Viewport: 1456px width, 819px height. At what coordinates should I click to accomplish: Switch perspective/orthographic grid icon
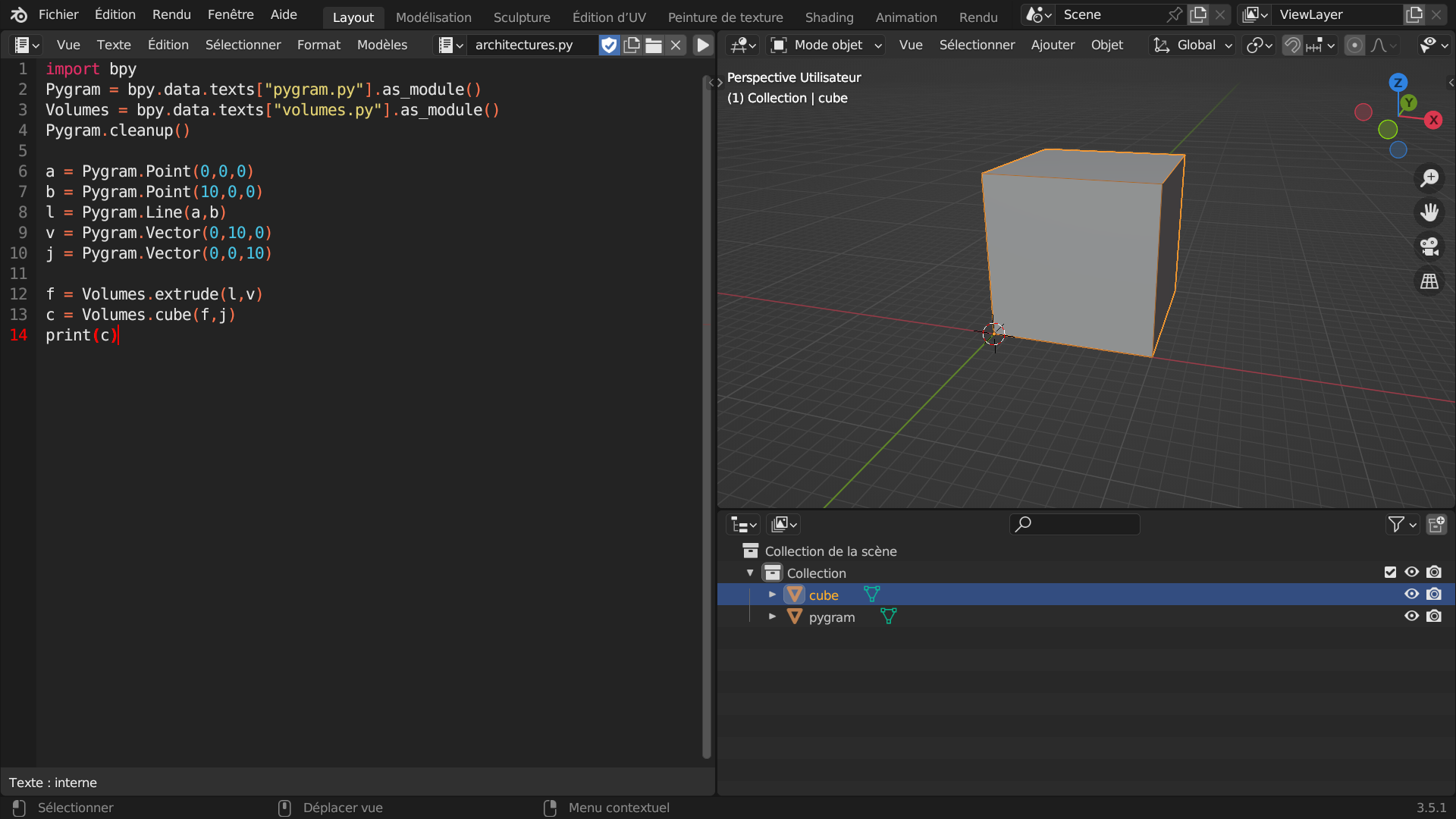pyautogui.click(x=1429, y=281)
